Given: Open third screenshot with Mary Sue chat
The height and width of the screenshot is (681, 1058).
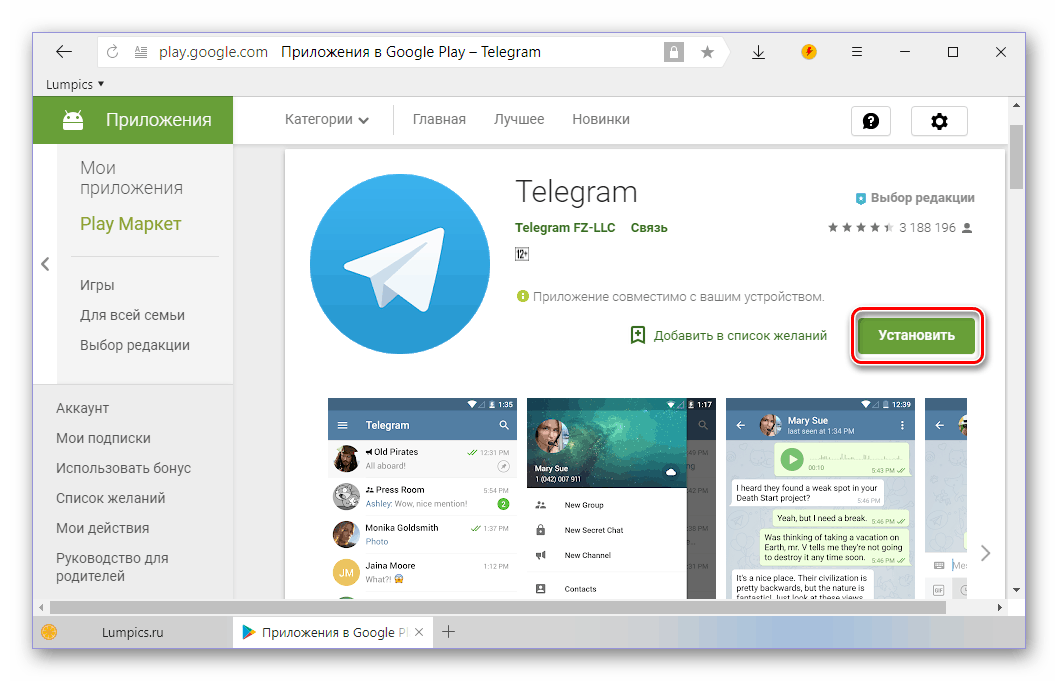Looking at the screenshot, I should pyautogui.click(x=820, y=498).
